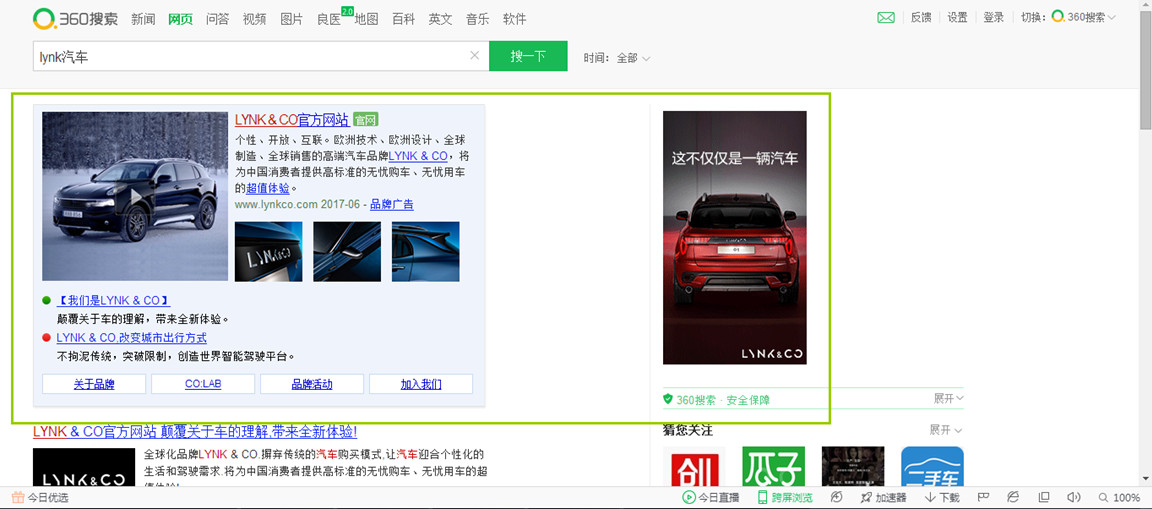
Task: Clear the search box with the X icon
Action: point(475,55)
